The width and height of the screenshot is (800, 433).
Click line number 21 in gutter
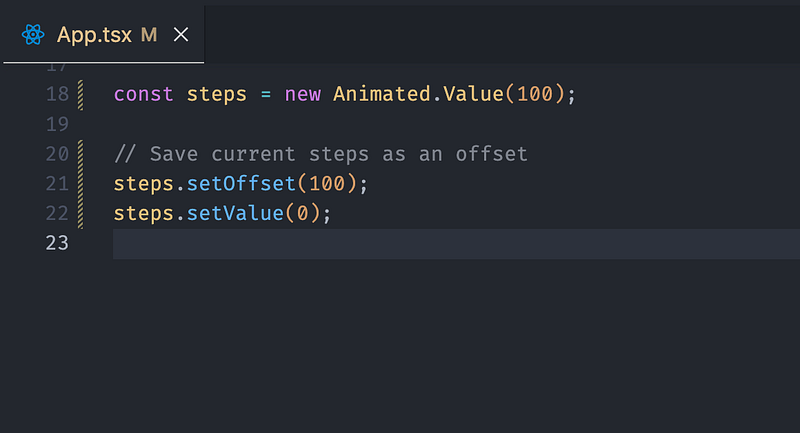click(57, 184)
